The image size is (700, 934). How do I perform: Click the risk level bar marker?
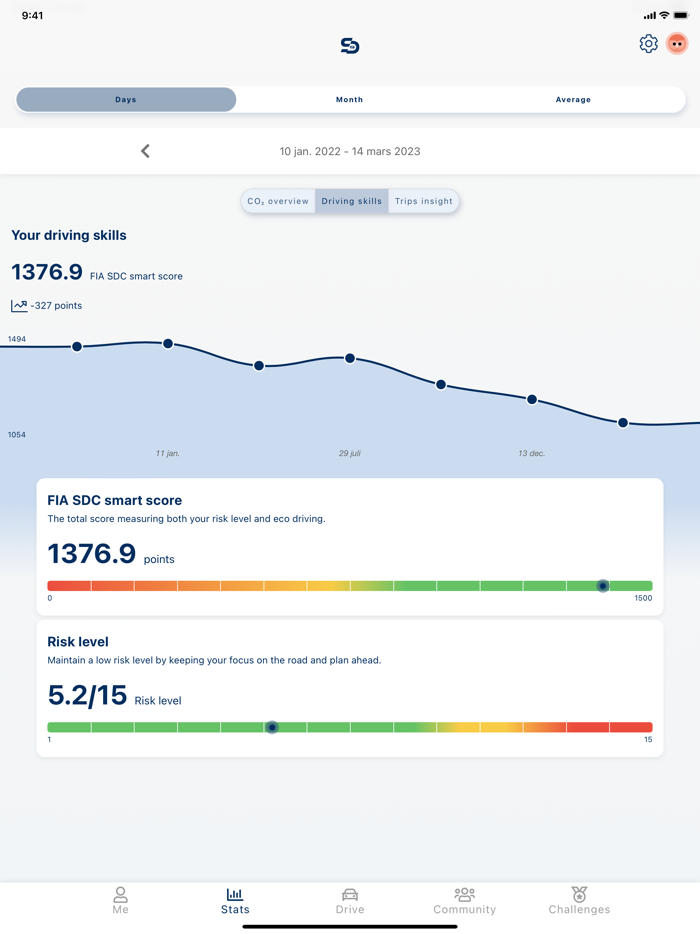point(272,727)
